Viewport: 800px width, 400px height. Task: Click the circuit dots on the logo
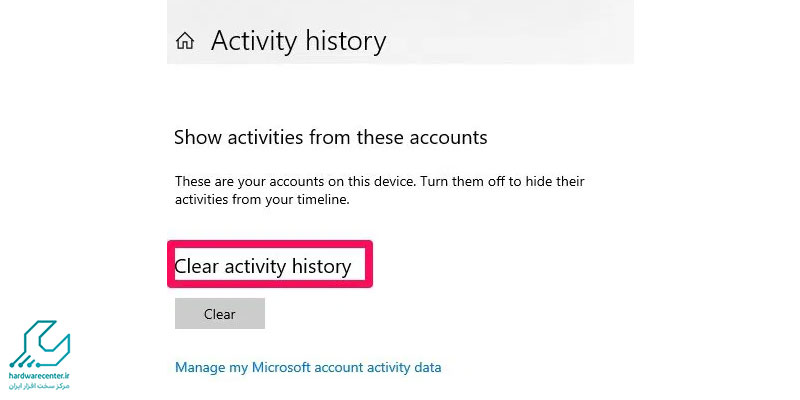(x=23, y=365)
